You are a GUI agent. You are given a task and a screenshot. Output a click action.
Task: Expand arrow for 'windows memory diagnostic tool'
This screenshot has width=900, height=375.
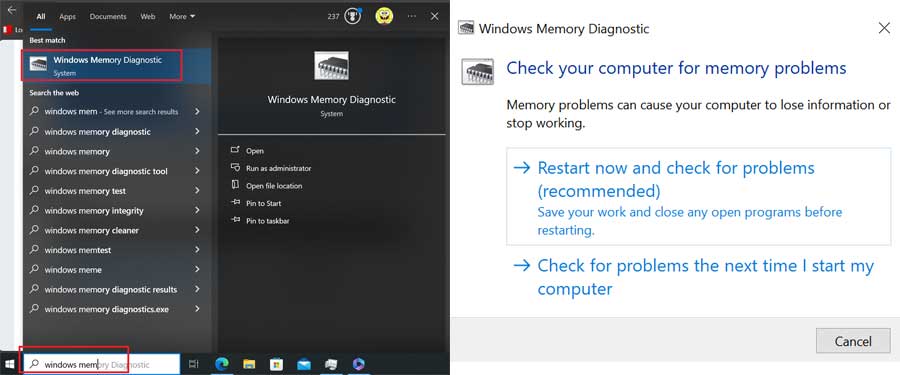tap(197, 171)
